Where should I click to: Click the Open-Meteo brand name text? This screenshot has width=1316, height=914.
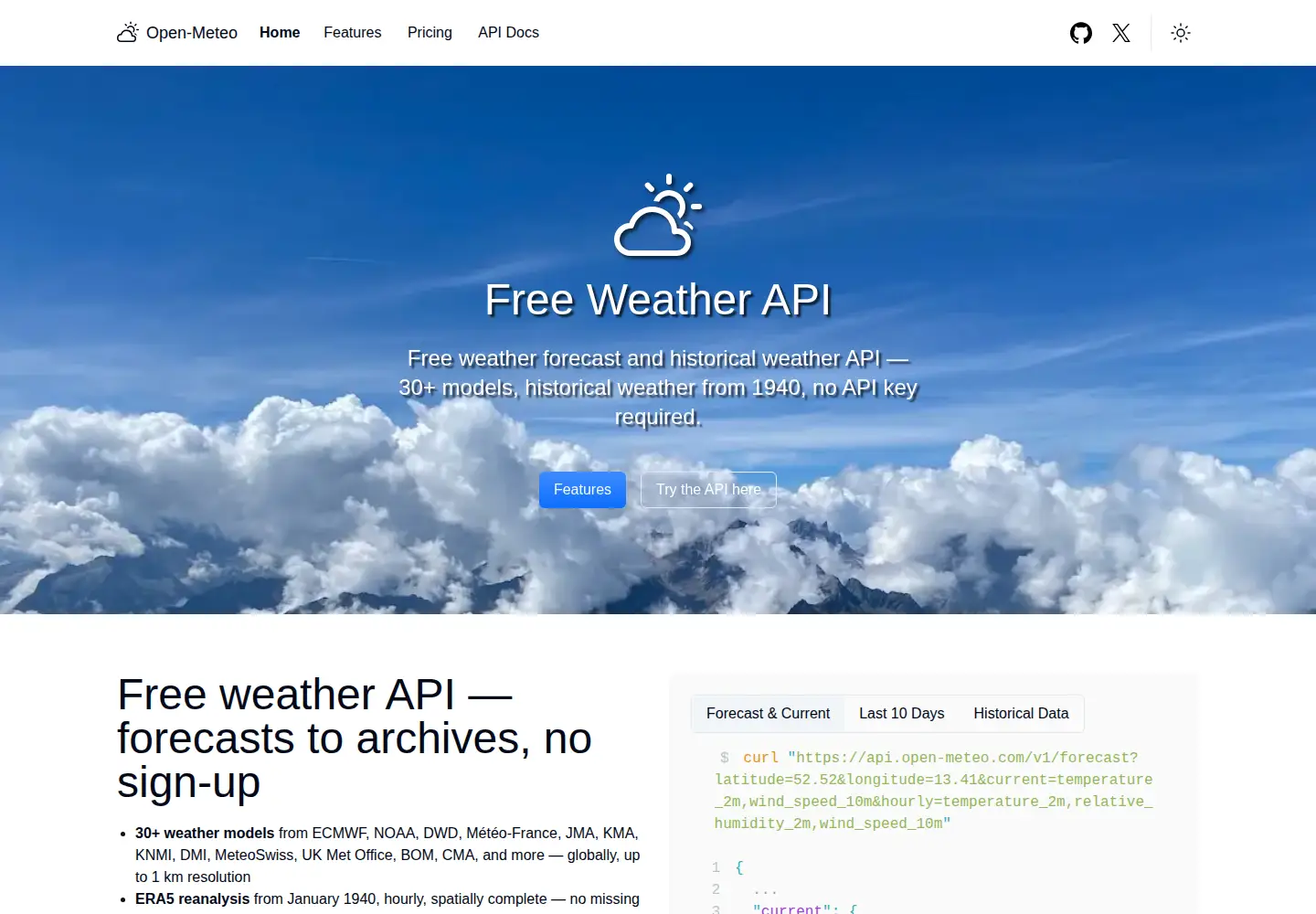(192, 33)
